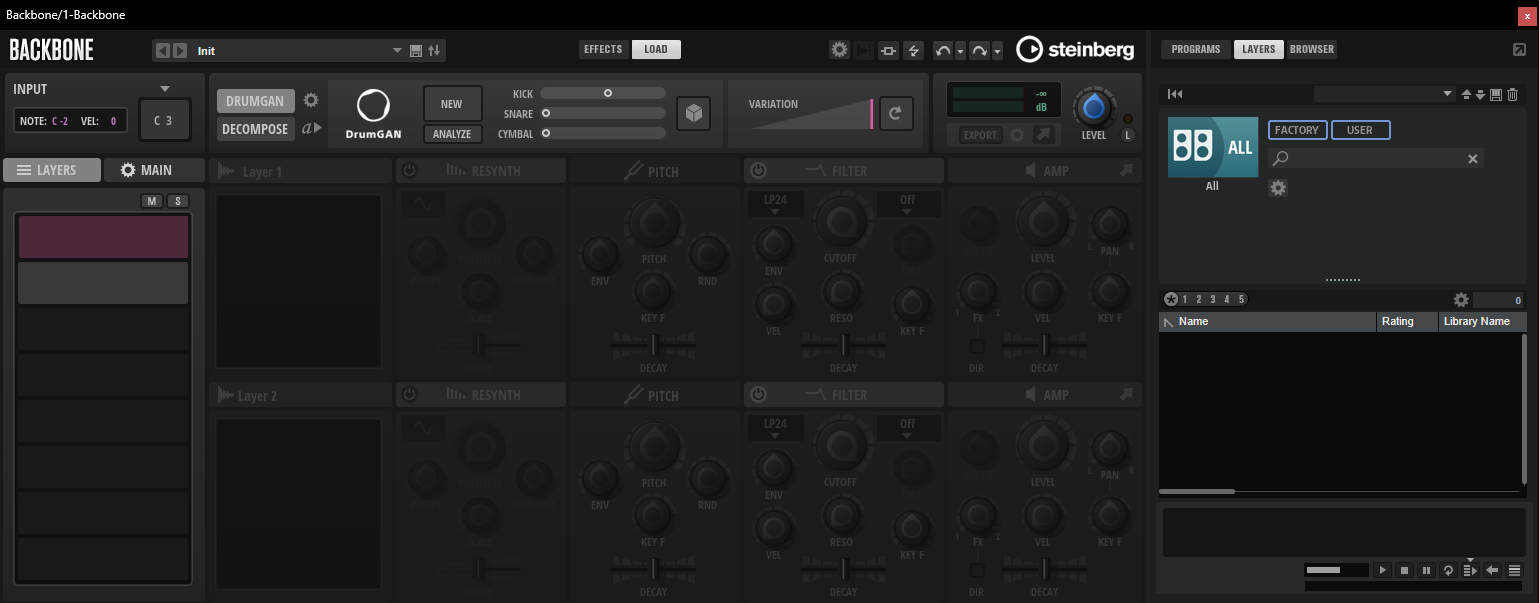Screen dimensions: 1539x603
Task: Click the 3D cube icon beside sliders
Action: point(693,114)
